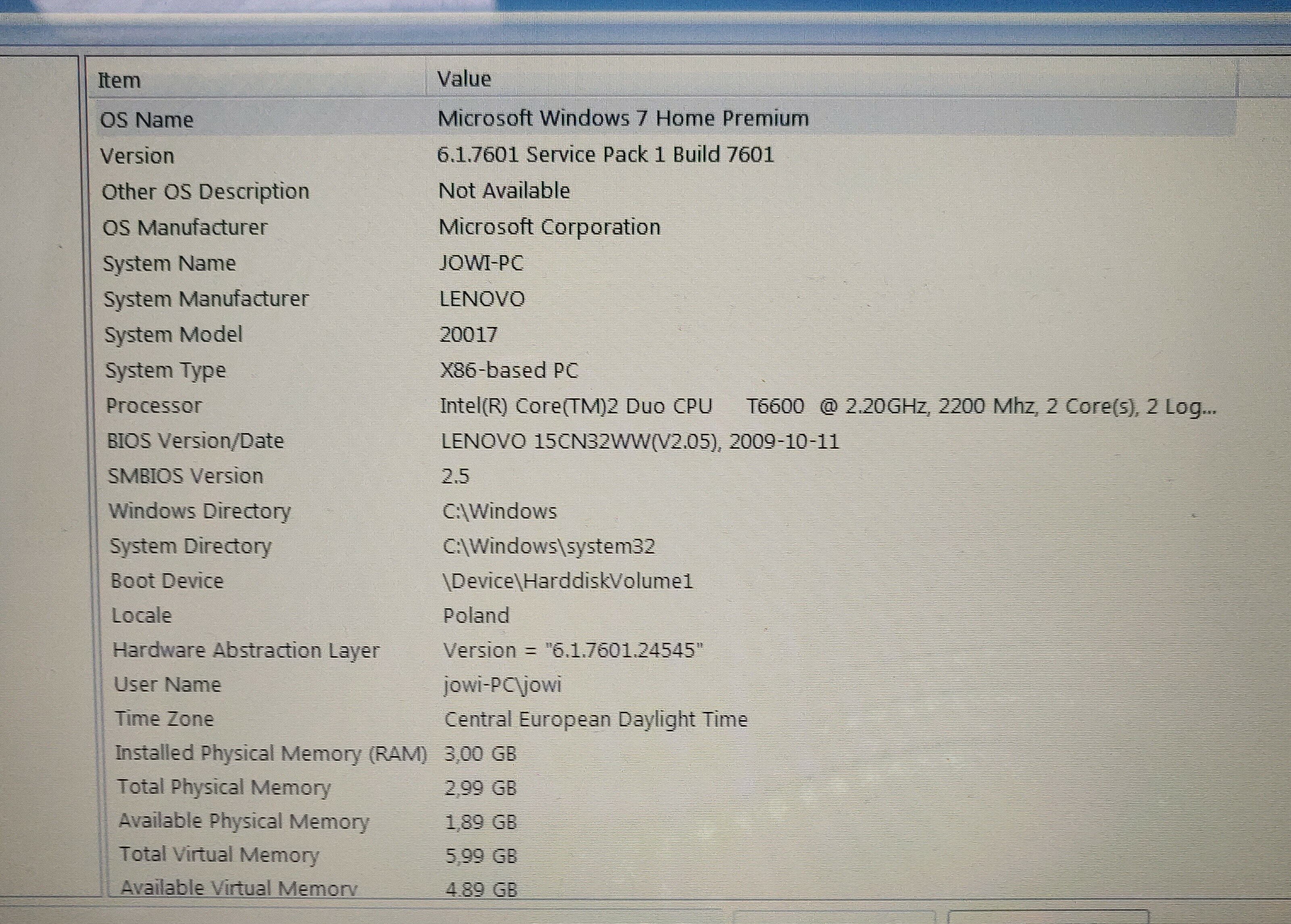This screenshot has width=1291, height=924.
Task: Select the 'jowi-PC\jowi' value
Action: pyautogui.click(x=503, y=685)
